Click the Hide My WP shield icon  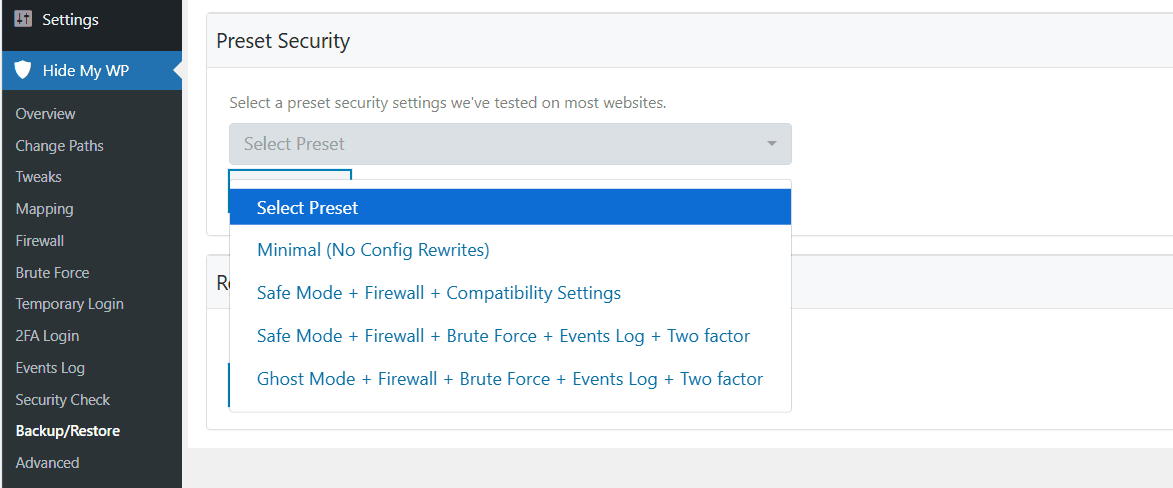[x=23, y=70]
